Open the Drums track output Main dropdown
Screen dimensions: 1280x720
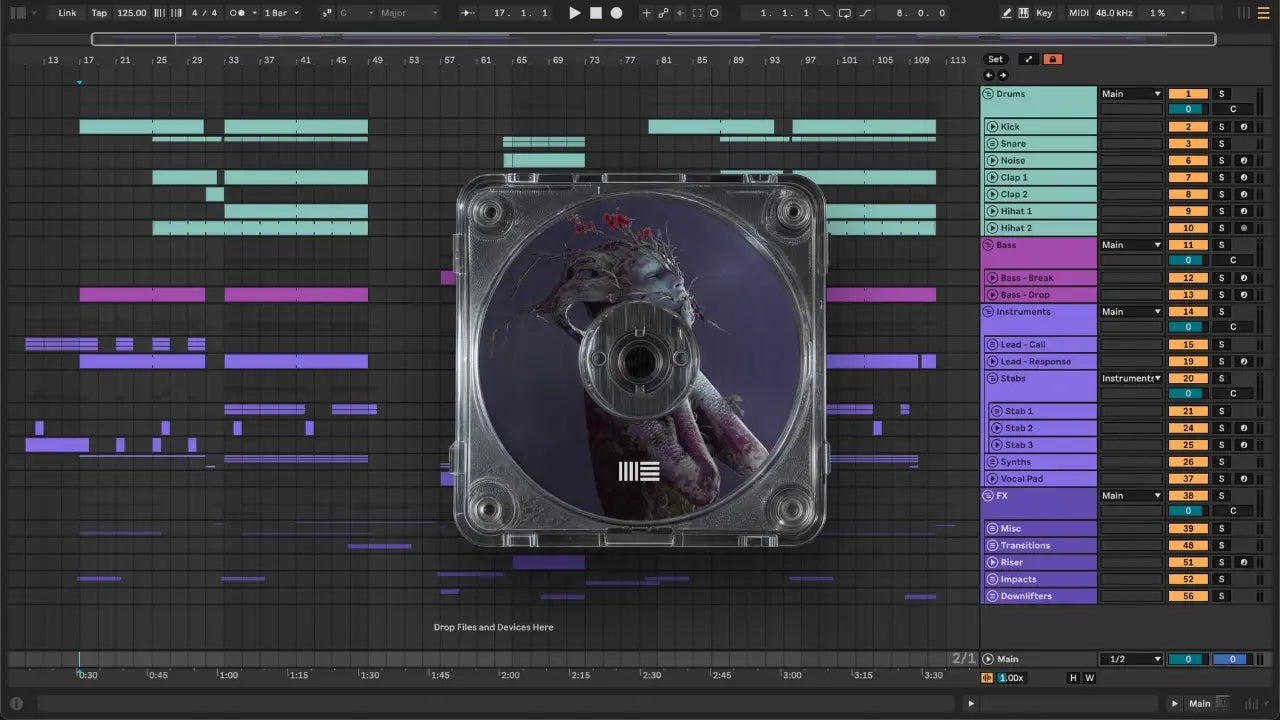1131,94
